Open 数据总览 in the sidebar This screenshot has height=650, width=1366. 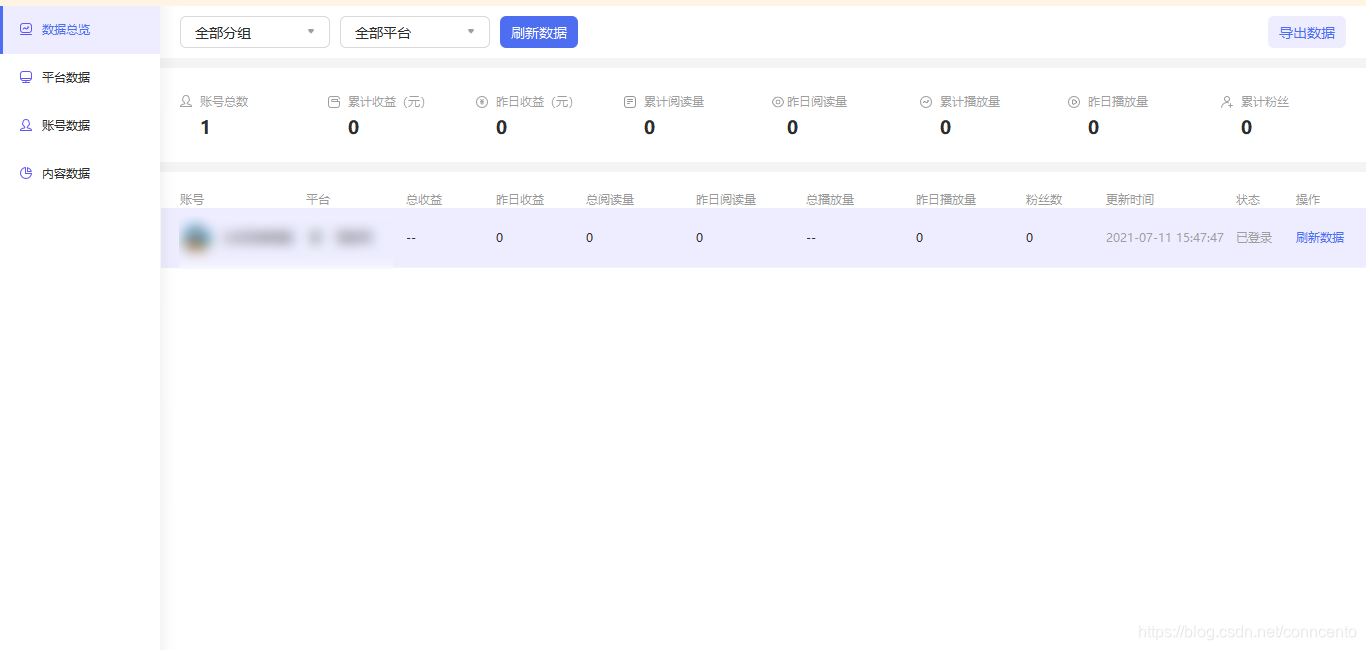pyautogui.click(x=79, y=30)
